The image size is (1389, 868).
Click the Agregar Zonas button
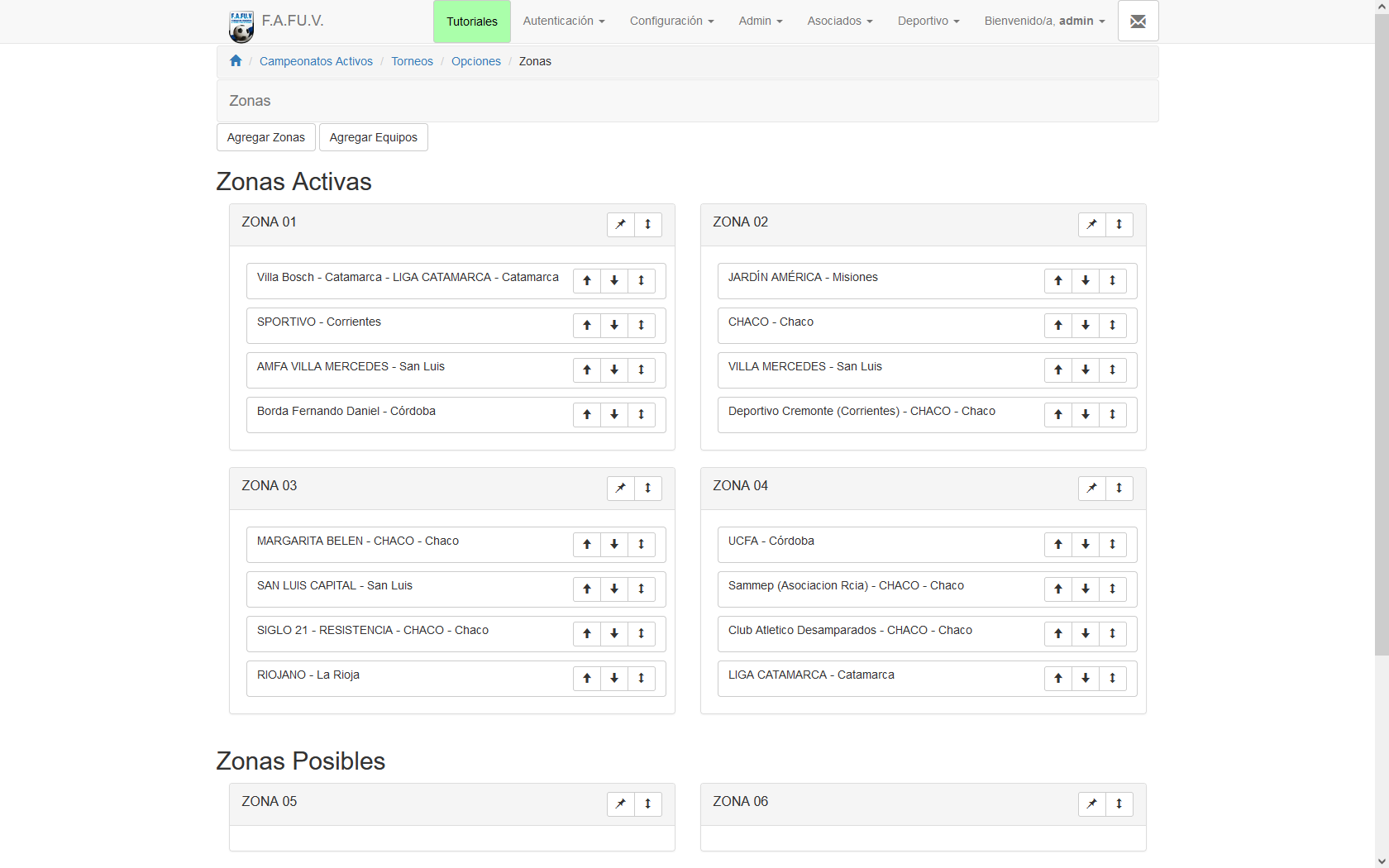coord(265,137)
